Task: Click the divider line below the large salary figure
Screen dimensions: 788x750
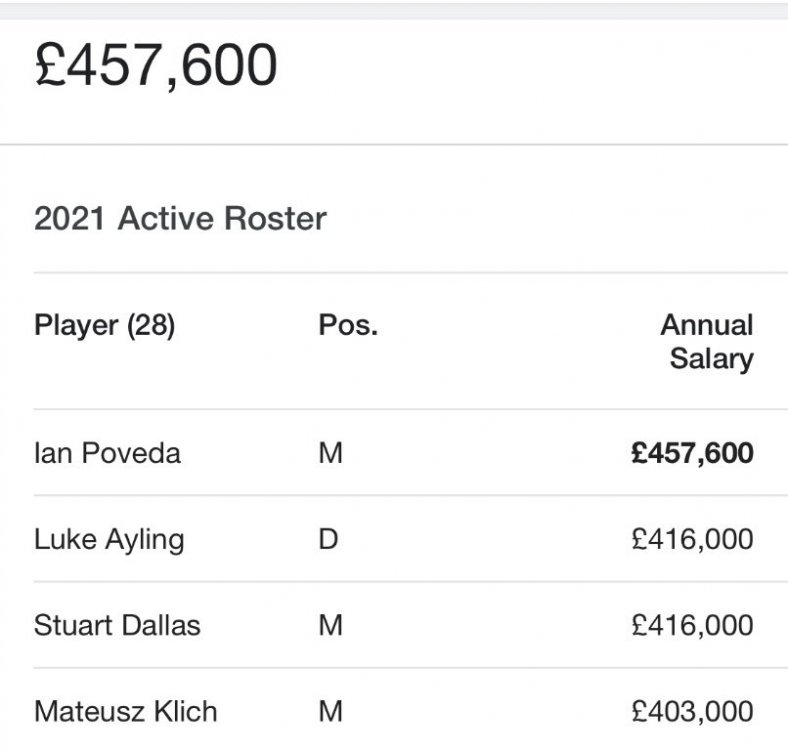Action: point(394,145)
